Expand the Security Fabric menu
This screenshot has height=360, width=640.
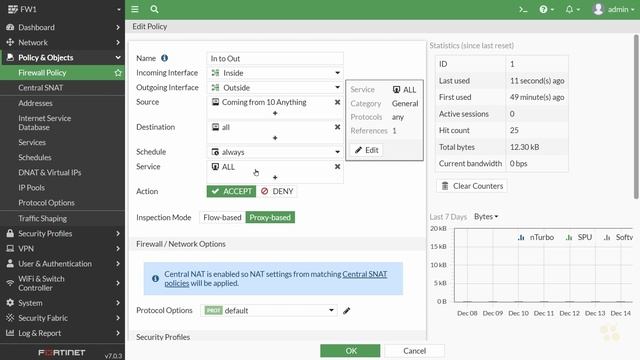coord(62,318)
